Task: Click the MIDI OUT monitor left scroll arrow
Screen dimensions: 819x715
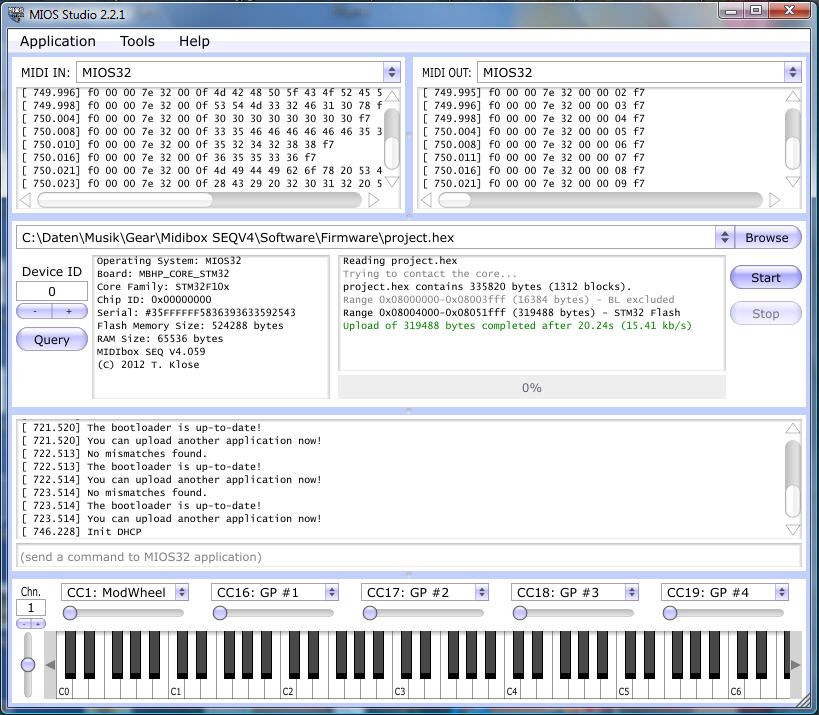Action: pyautogui.click(x=426, y=200)
